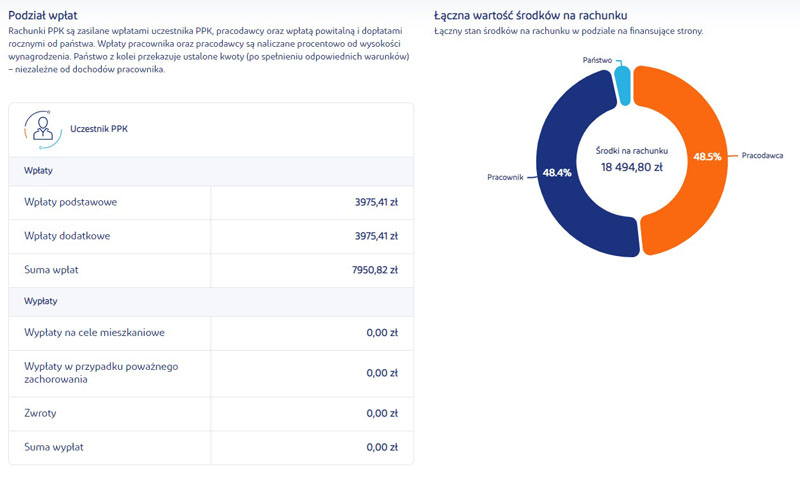Select the Wpłaty dodatkowe row label
This screenshot has height=478, width=800.
66,236
